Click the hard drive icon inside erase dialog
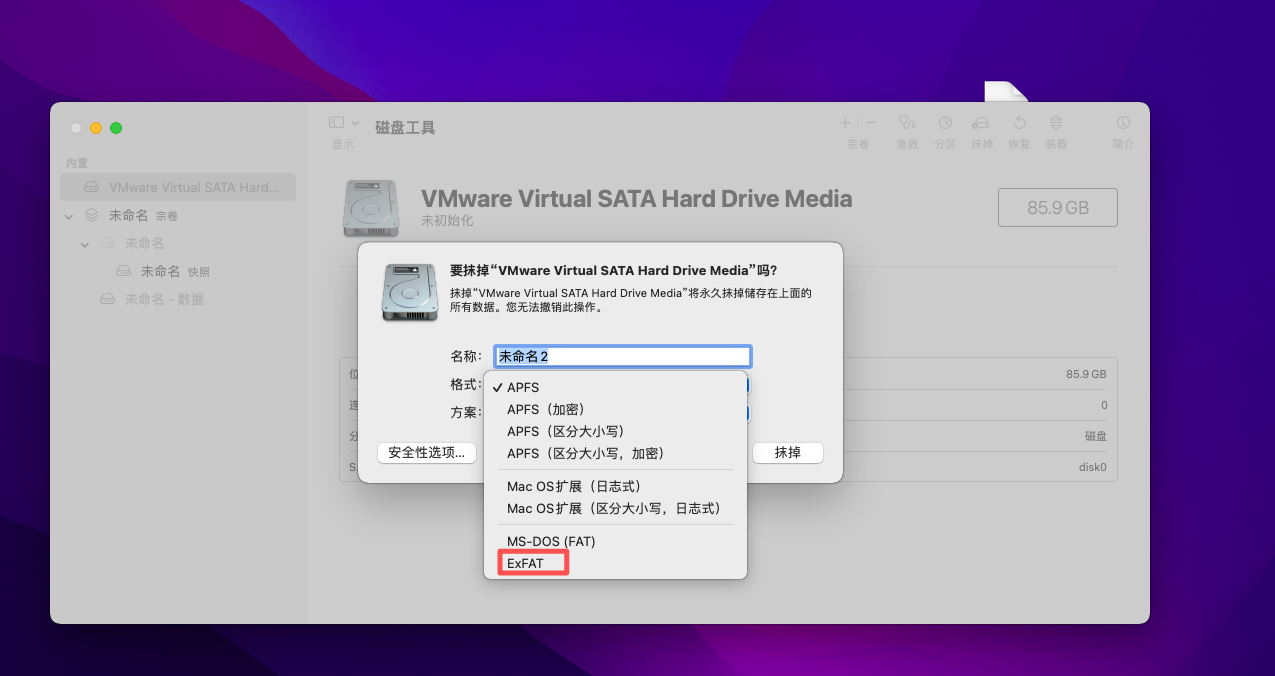The height and width of the screenshot is (676, 1275). pos(410,292)
